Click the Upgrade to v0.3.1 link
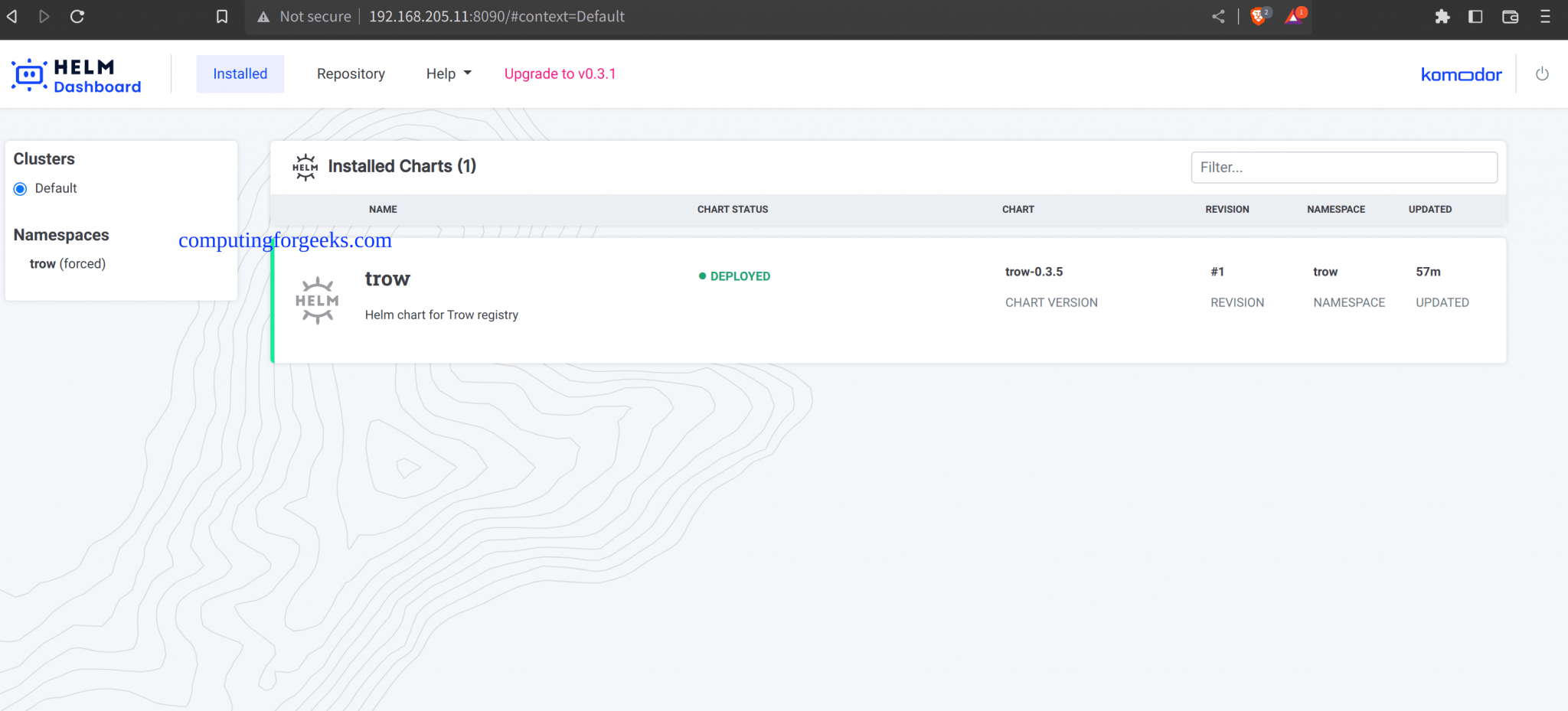1568x711 pixels. click(x=560, y=73)
